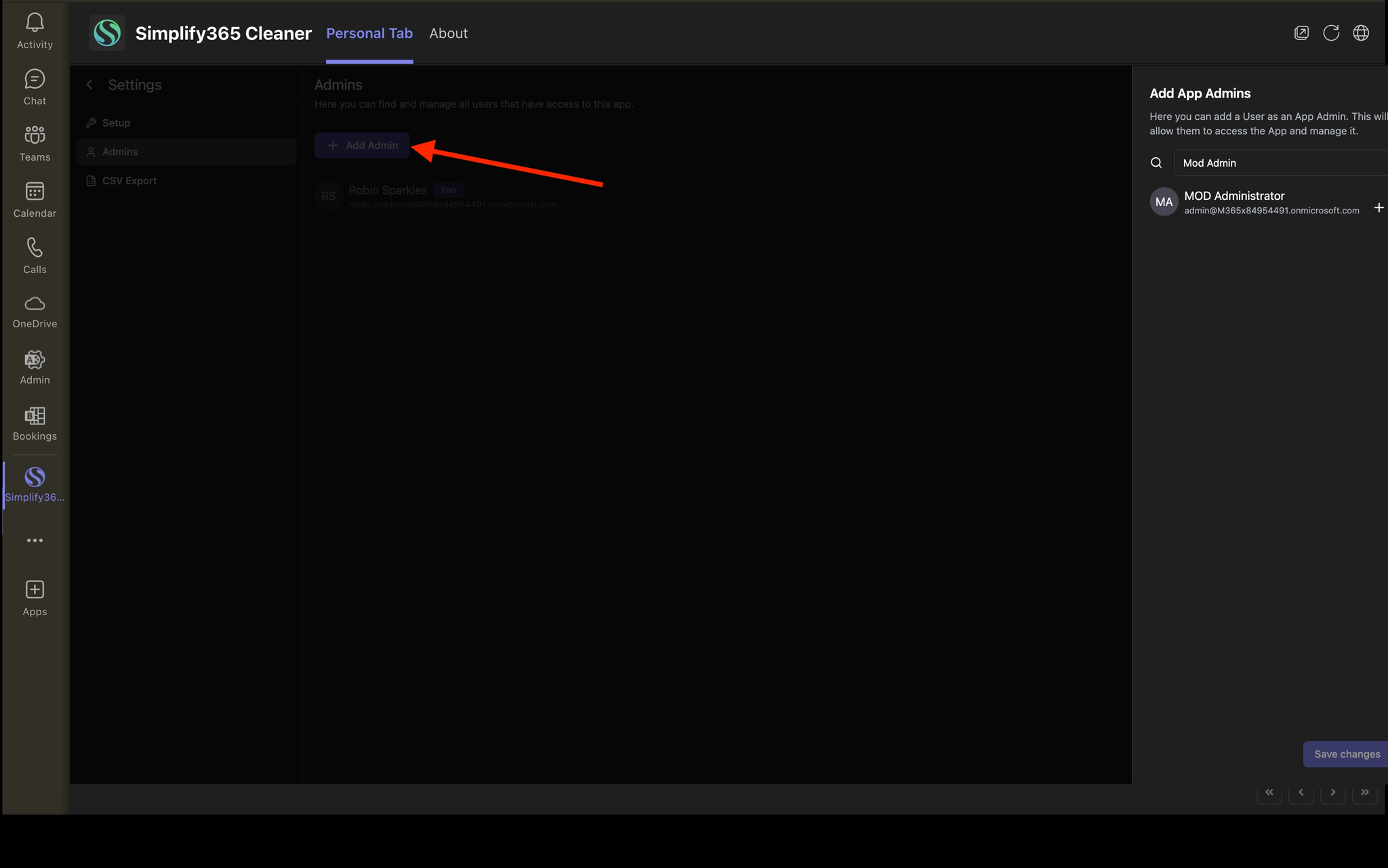Image resolution: width=1388 pixels, height=868 pixels.
Task: Jump to first page button
Action: pos(1269,792)
